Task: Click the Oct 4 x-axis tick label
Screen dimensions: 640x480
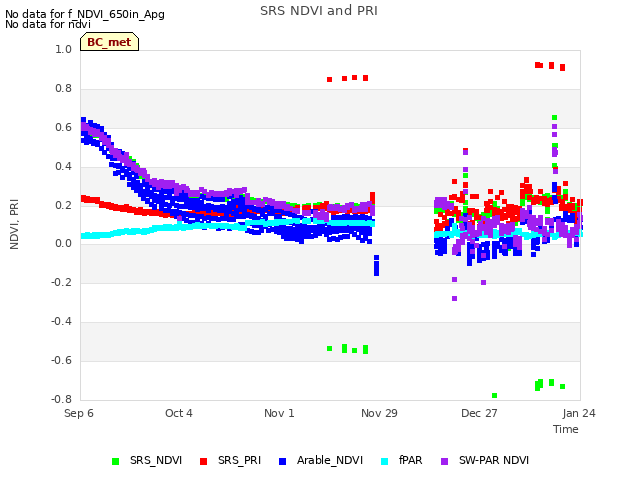Action: tap(179, 413)
